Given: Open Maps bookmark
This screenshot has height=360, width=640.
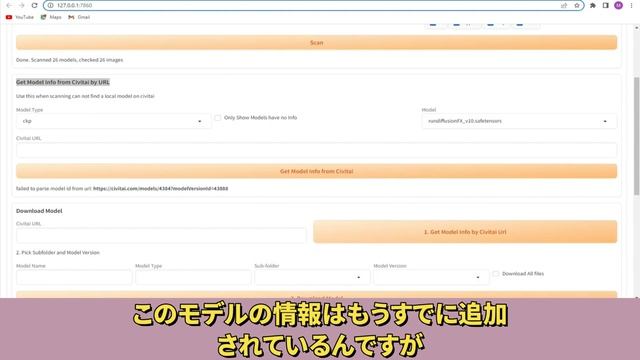Looking at the screenshot, I should click(x=51, y=17).
